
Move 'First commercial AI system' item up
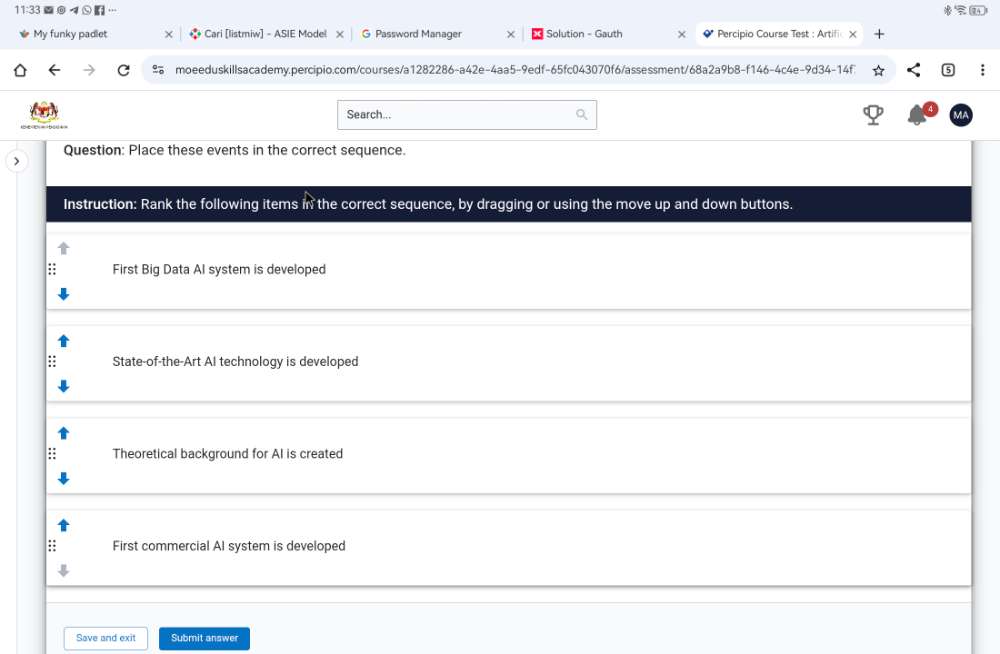pos(64,525)
